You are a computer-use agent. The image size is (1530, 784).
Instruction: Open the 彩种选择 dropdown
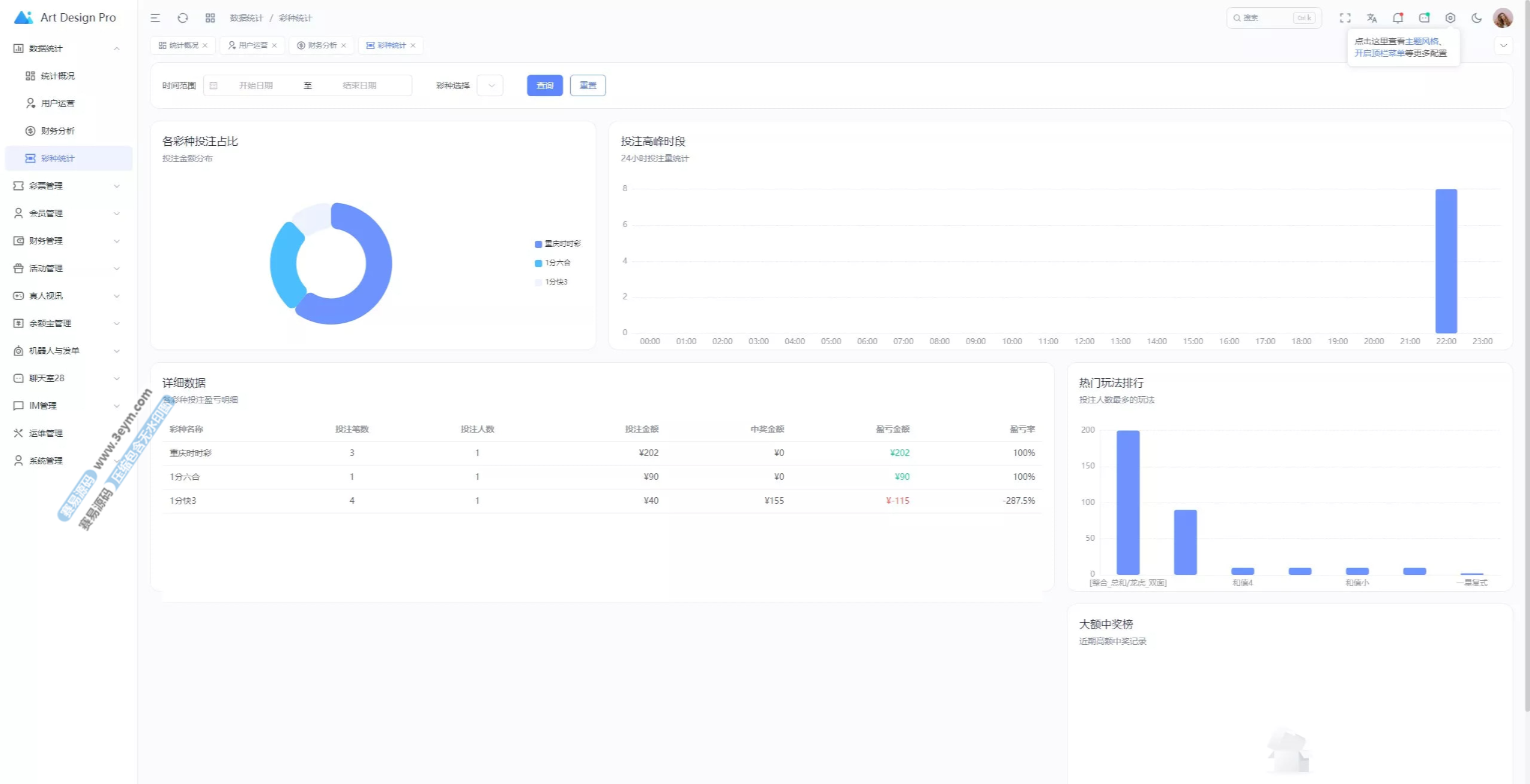point(491,85)
